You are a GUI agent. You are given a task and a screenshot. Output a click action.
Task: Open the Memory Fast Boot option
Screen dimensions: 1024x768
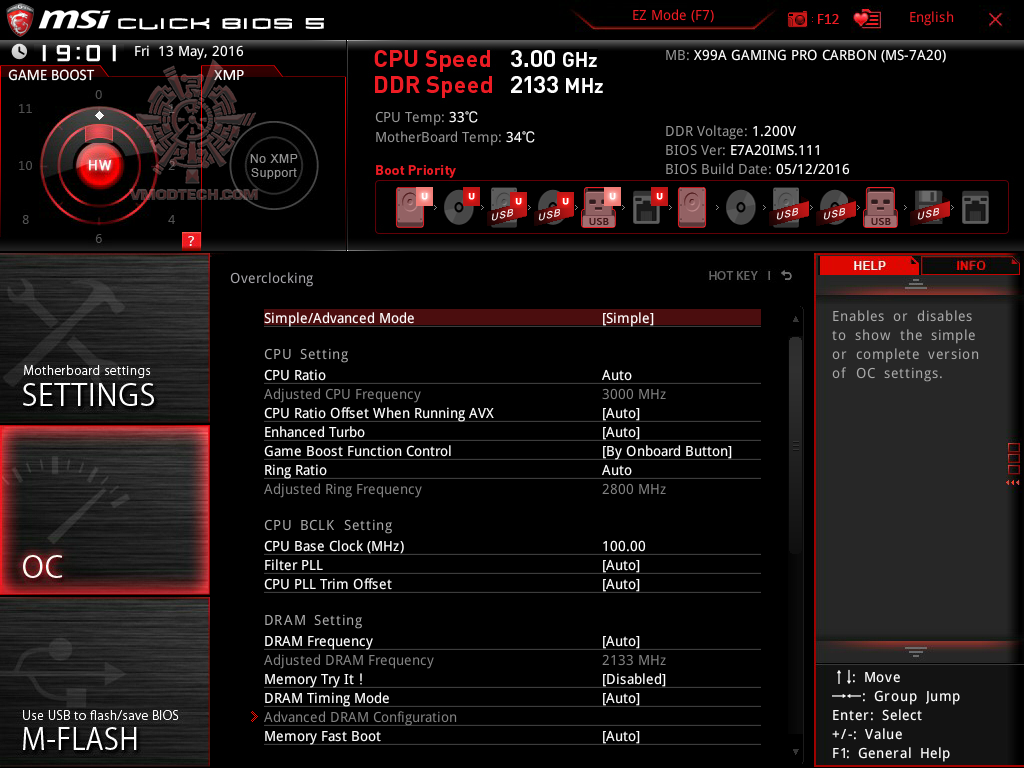[512, 736]
